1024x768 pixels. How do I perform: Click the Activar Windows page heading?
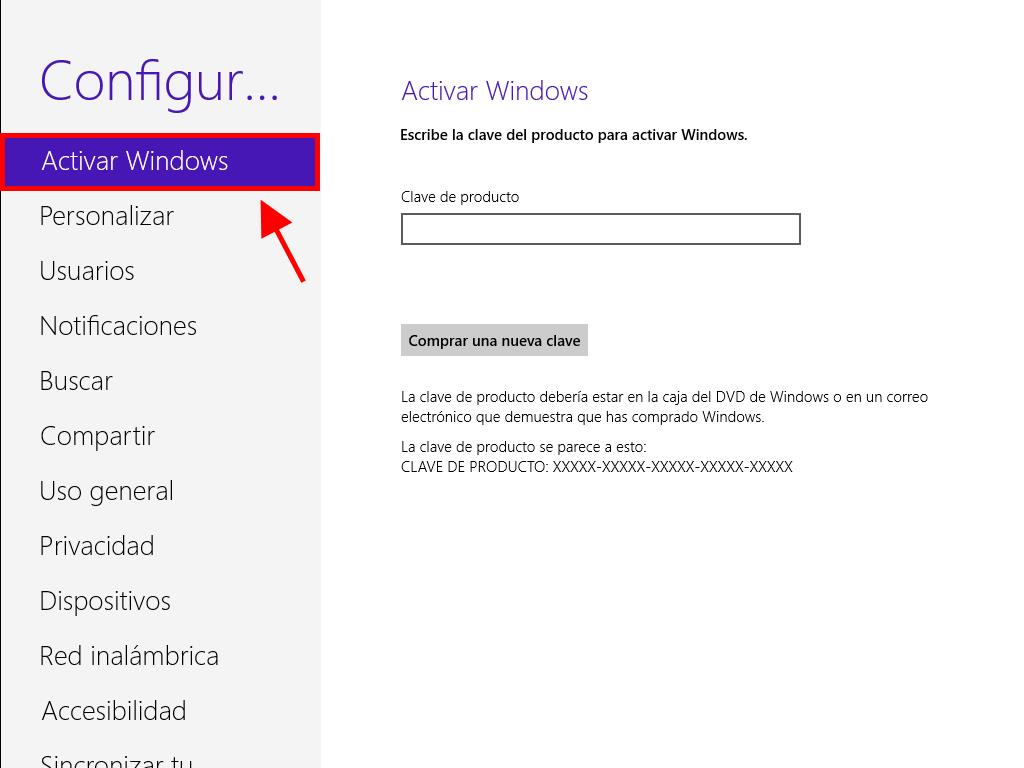click(494, 91)
